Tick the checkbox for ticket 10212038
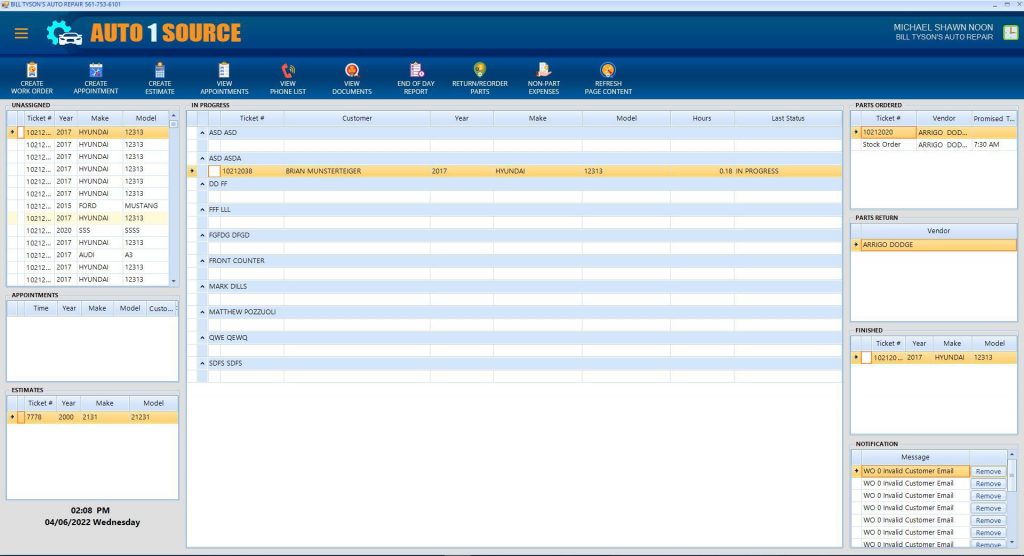The width and height of the screenshot is (1024, 556). [214, 171]
